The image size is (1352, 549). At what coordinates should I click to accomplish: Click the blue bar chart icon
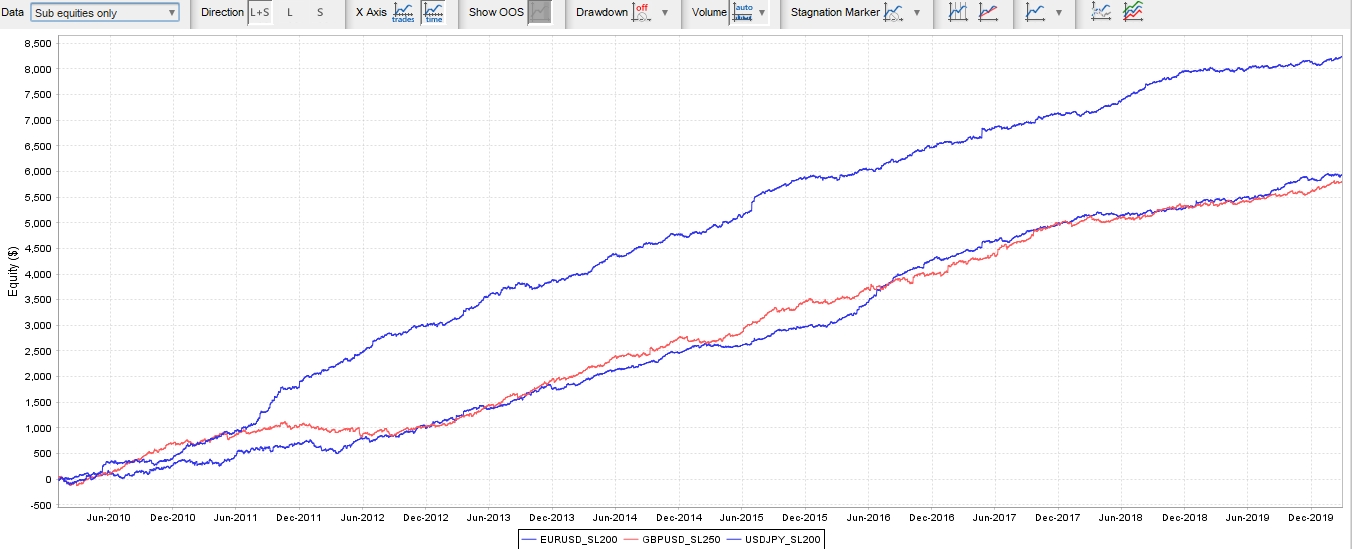coord(958,13)
